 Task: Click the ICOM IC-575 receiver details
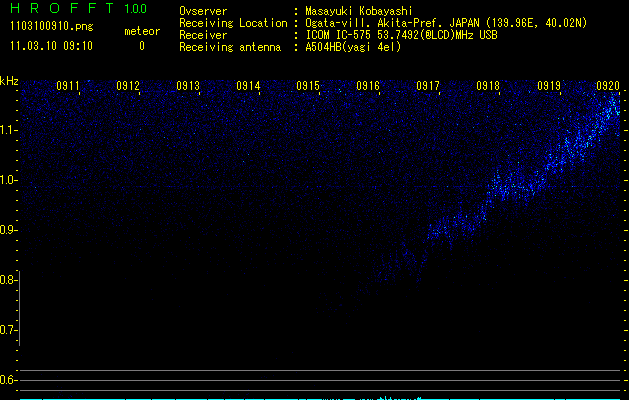click(x=402, y=35)
